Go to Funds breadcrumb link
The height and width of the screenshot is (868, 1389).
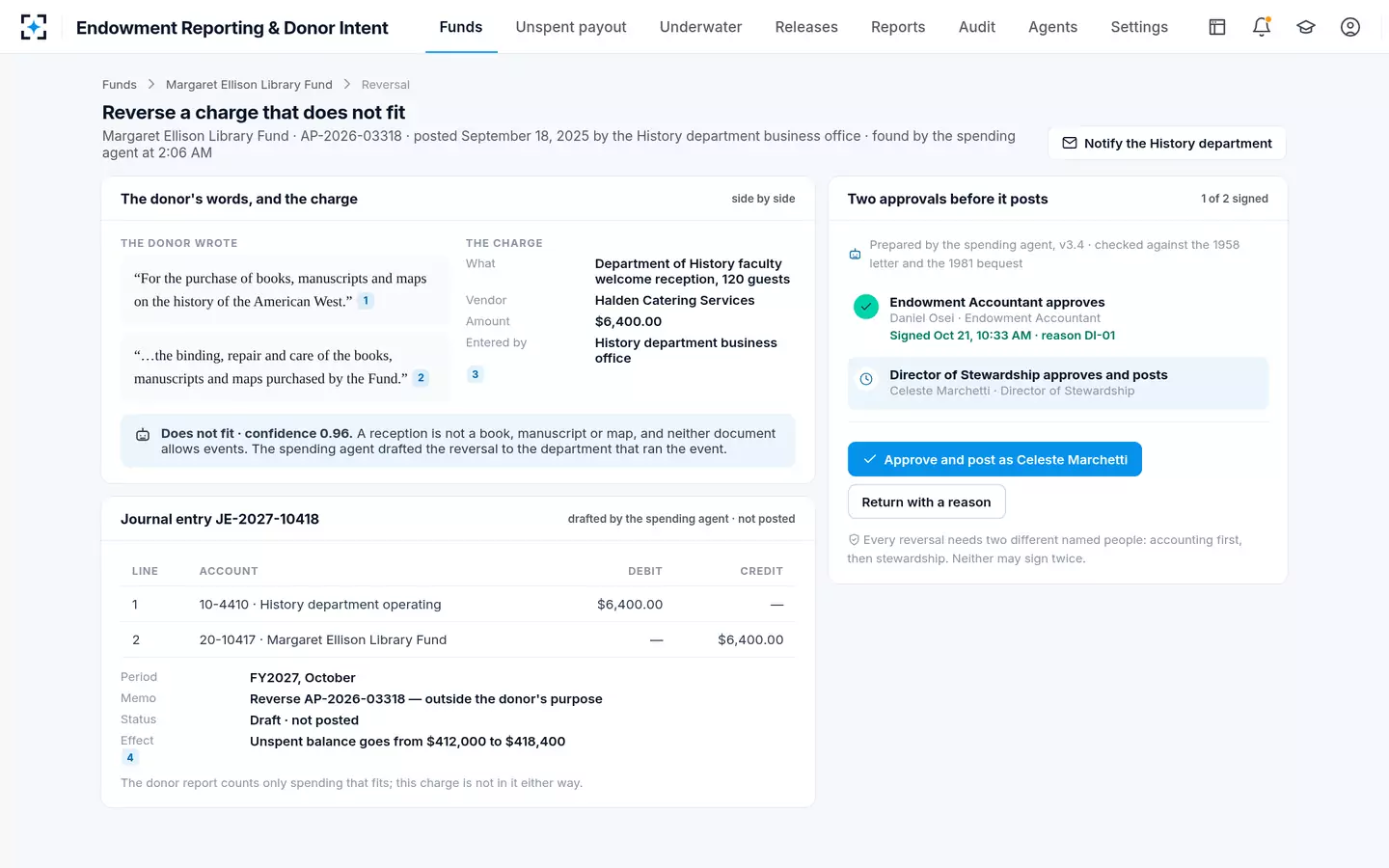pos(120,85)
